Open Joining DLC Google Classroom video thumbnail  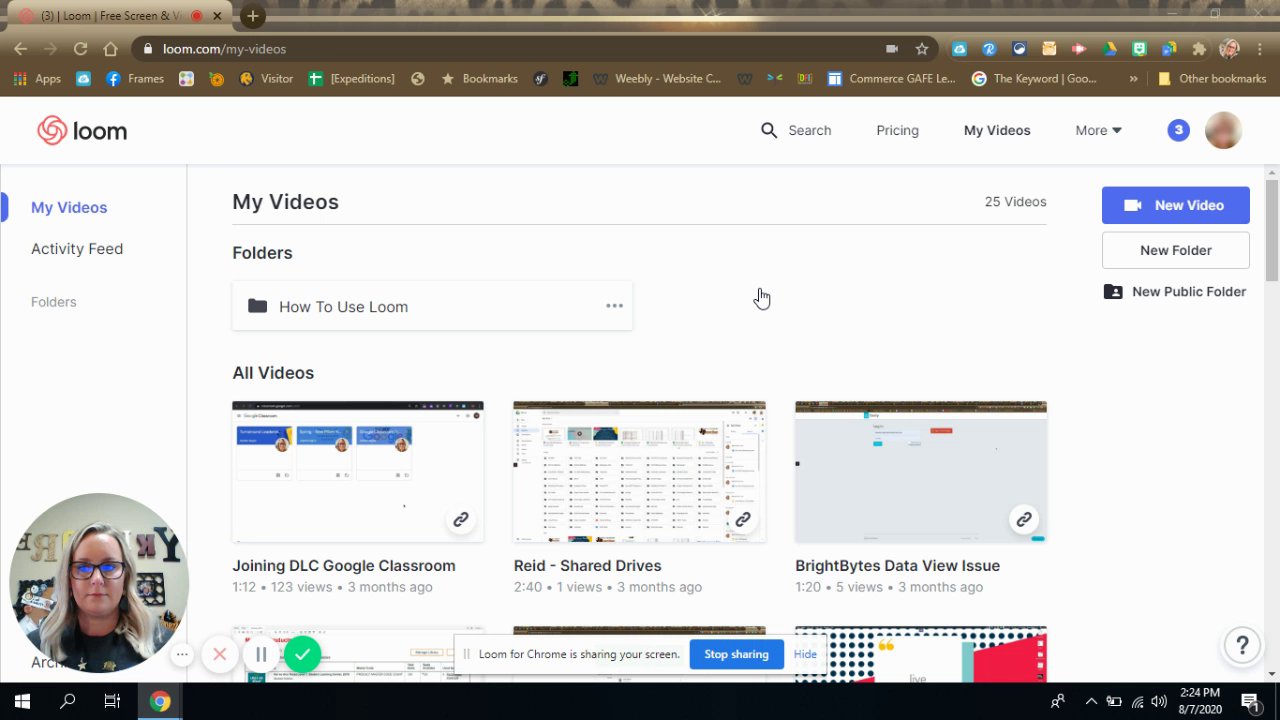pos(358,471)
